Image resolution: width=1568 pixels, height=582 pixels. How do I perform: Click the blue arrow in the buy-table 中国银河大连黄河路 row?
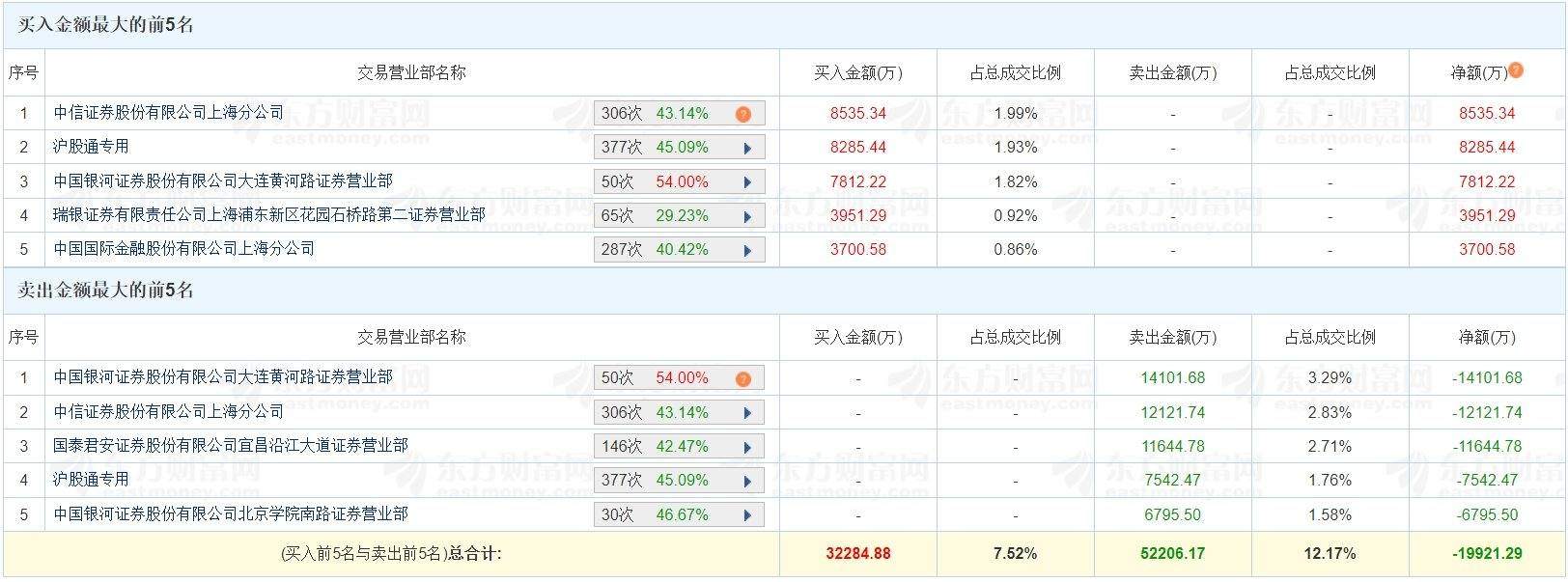(747, 182)
